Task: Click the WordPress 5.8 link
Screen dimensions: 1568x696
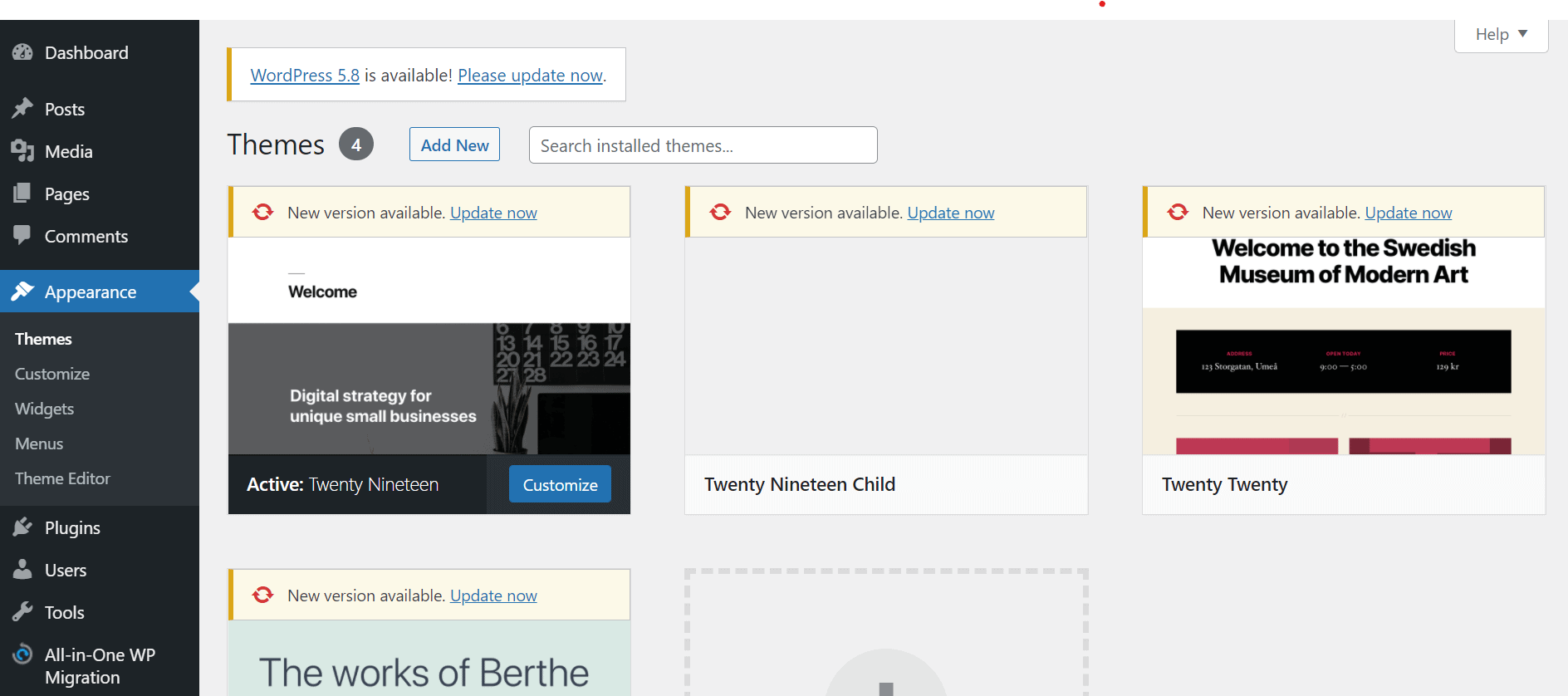Action: tap(305, 75)
